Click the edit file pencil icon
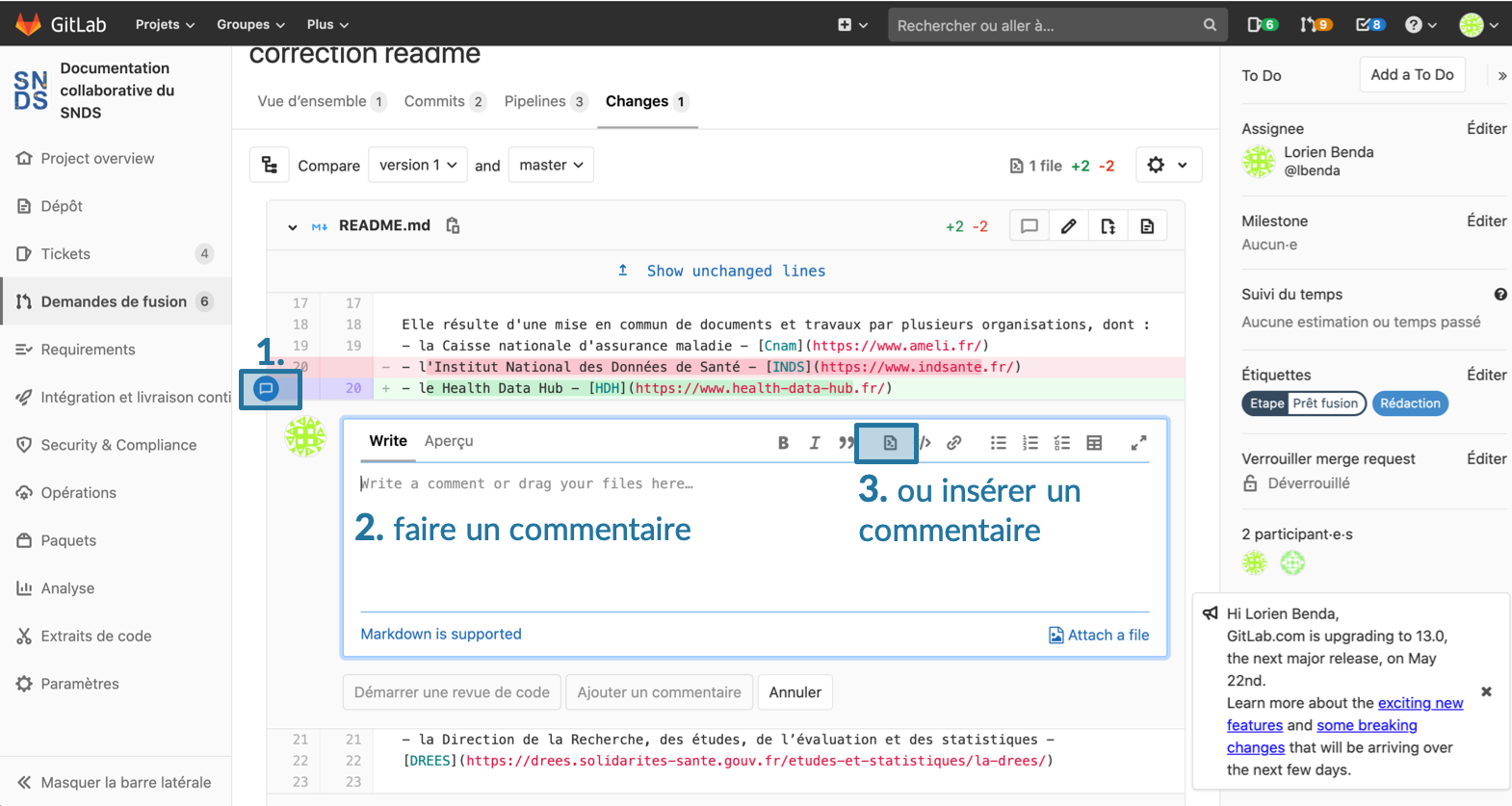The width and height of the screenshot is (1512, 806). point(1069,226)
